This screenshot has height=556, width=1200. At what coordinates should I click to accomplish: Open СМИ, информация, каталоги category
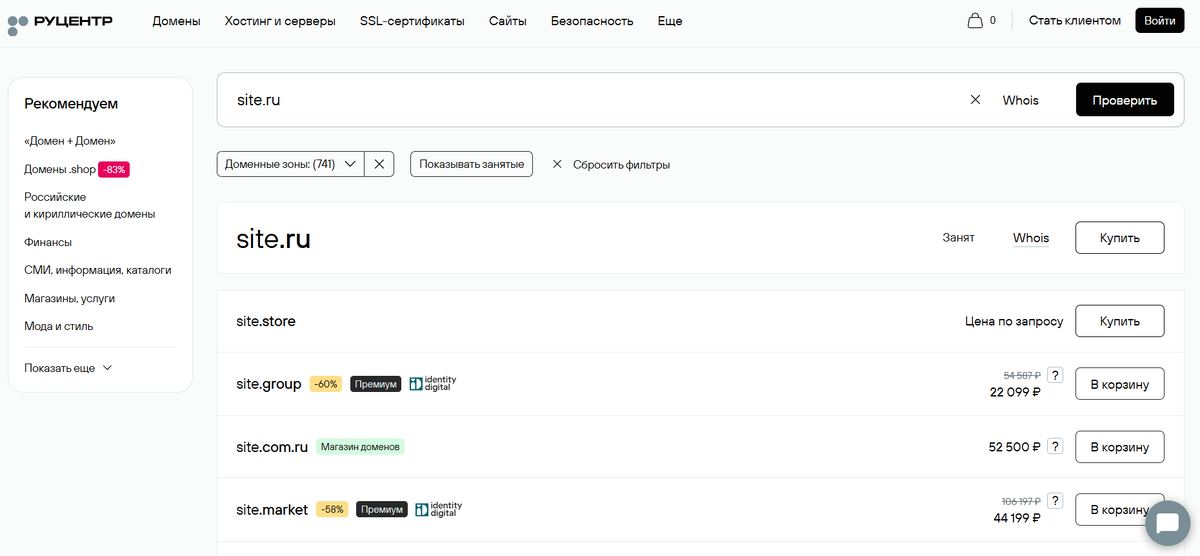click(x=98, y=270)
